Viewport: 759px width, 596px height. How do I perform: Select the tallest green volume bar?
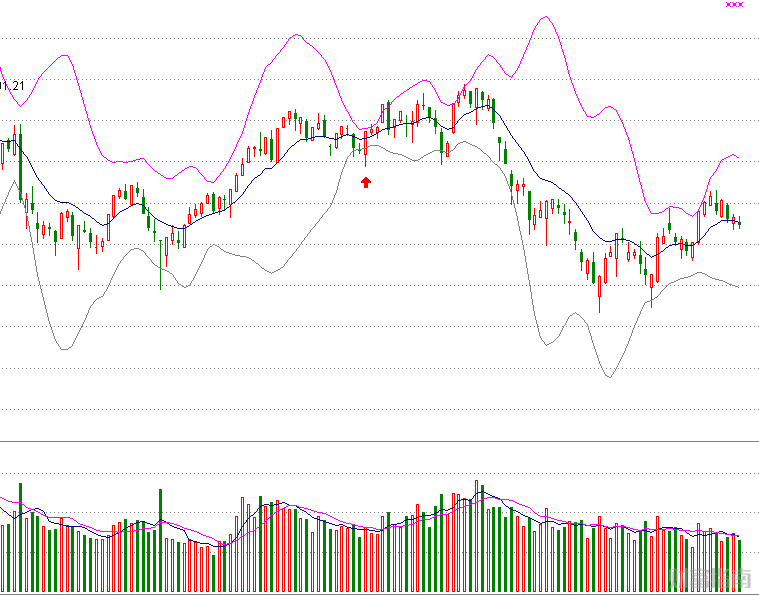(x=20, y=537)
